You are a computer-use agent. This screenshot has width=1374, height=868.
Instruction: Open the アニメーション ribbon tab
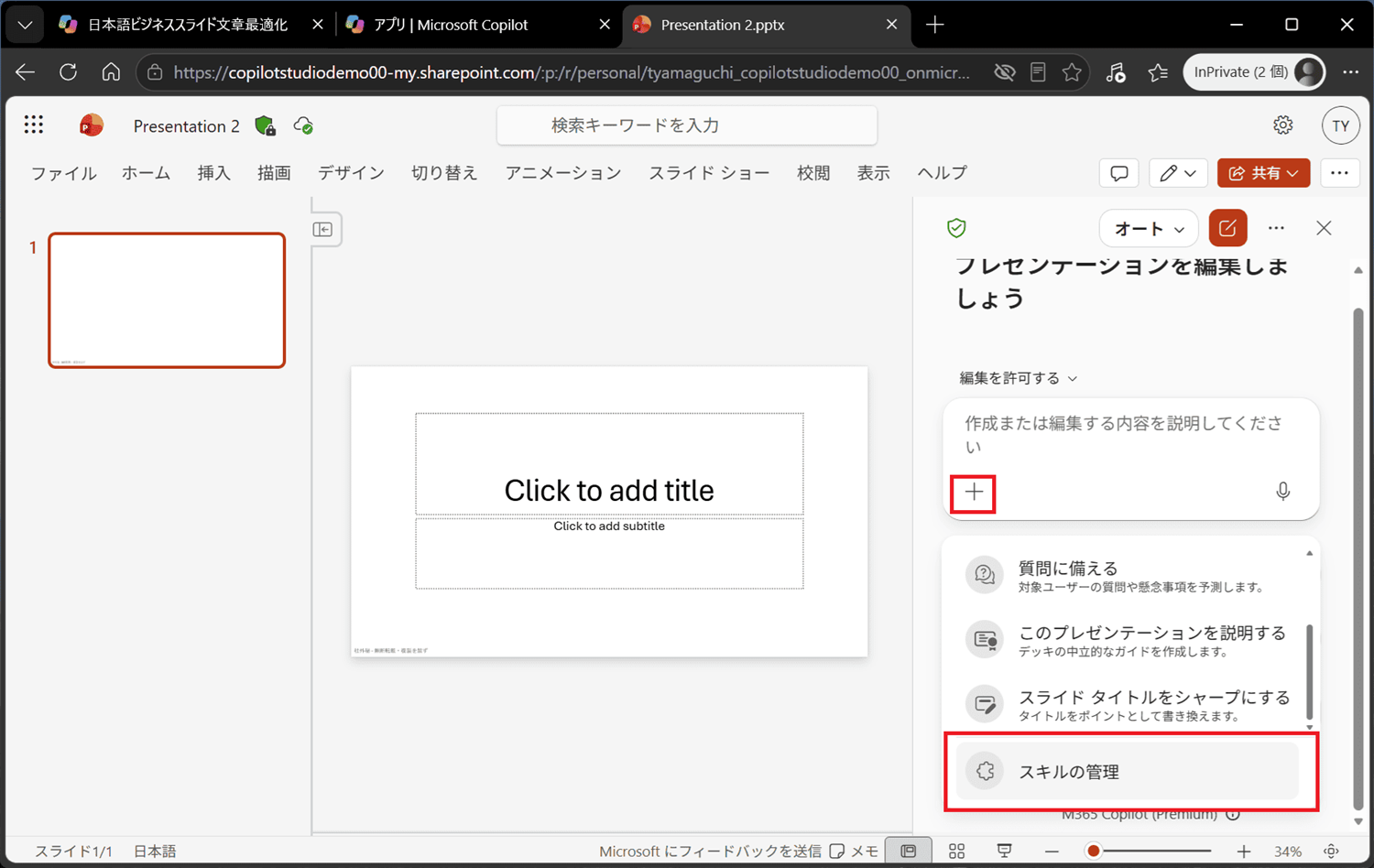563,173
